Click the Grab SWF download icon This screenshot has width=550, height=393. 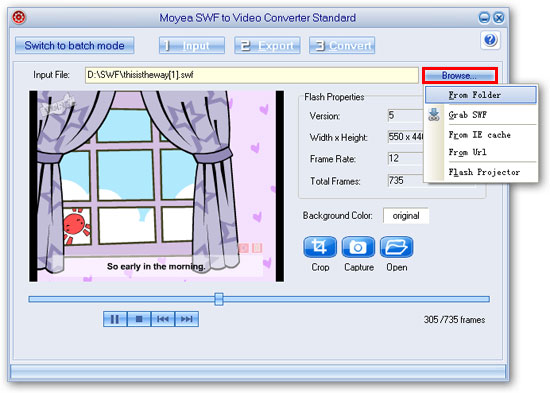tap(434, 115)
